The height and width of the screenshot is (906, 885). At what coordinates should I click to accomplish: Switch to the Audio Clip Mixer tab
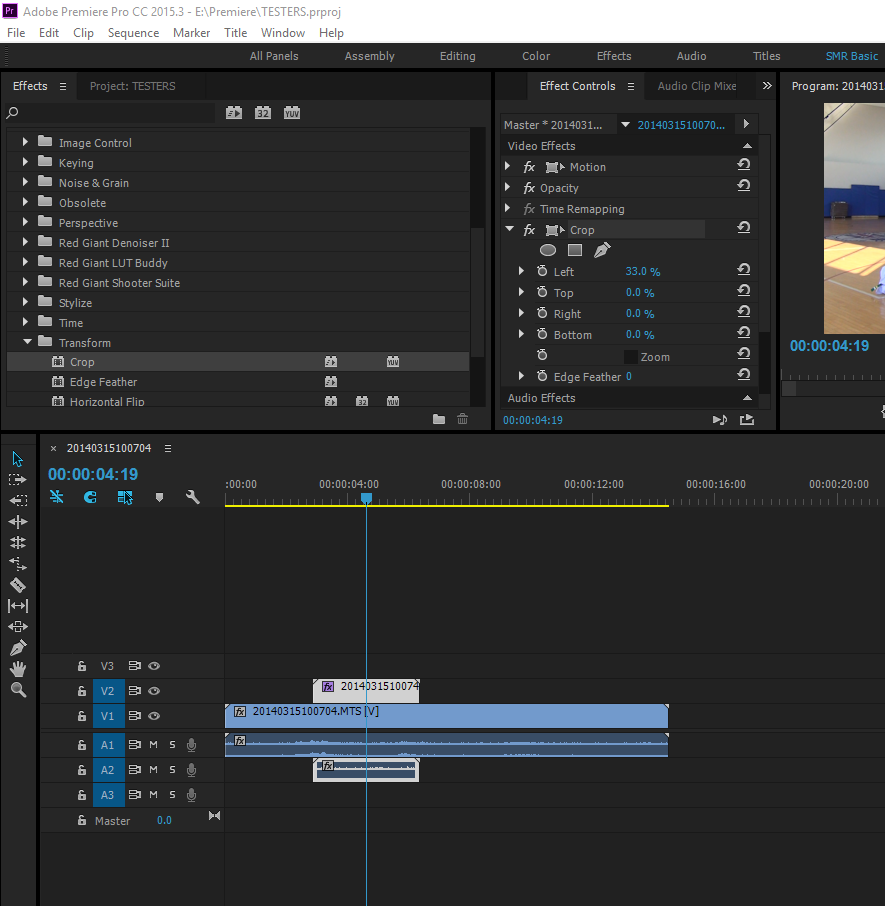point(696,86)
